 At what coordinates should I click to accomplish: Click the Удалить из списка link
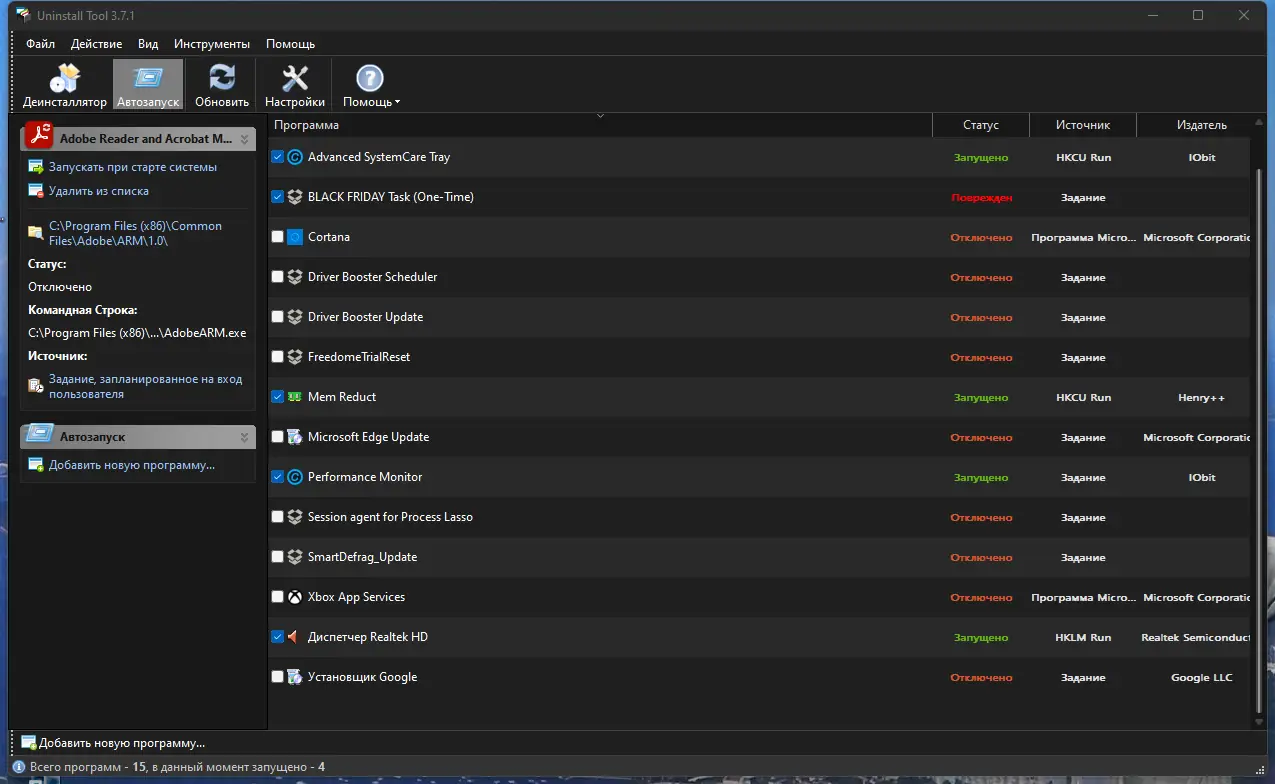click(99, 191)
